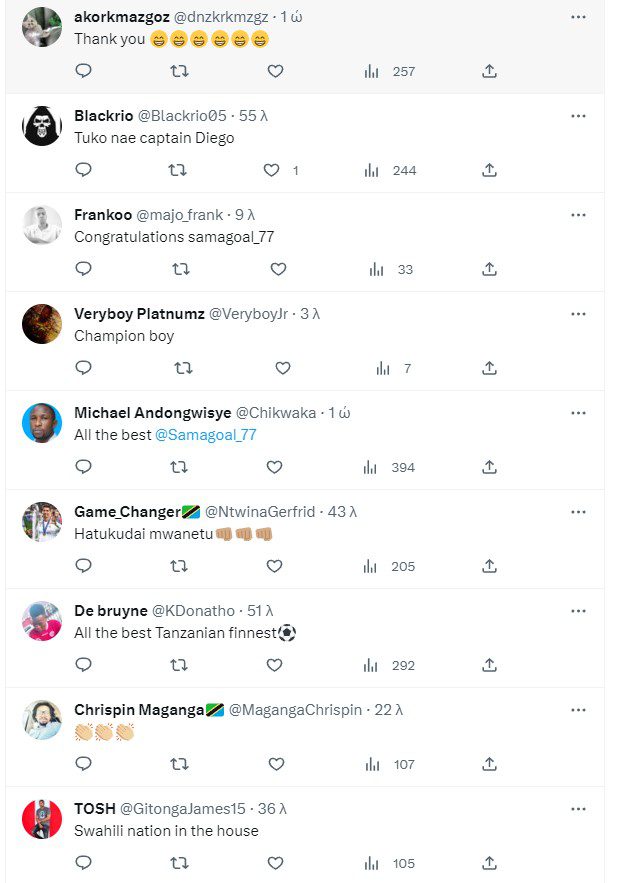The height and width of the screenshot is (883, 617).
Task: Like TOSH's Swahili nation tweet
Action: click(275, 863)
